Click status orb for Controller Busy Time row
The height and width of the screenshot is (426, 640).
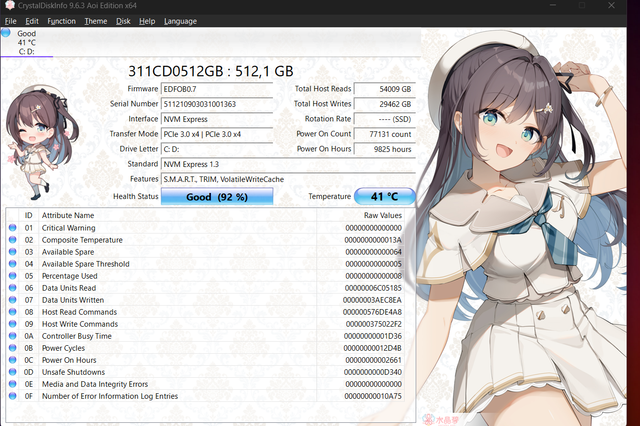coord(13,336)
